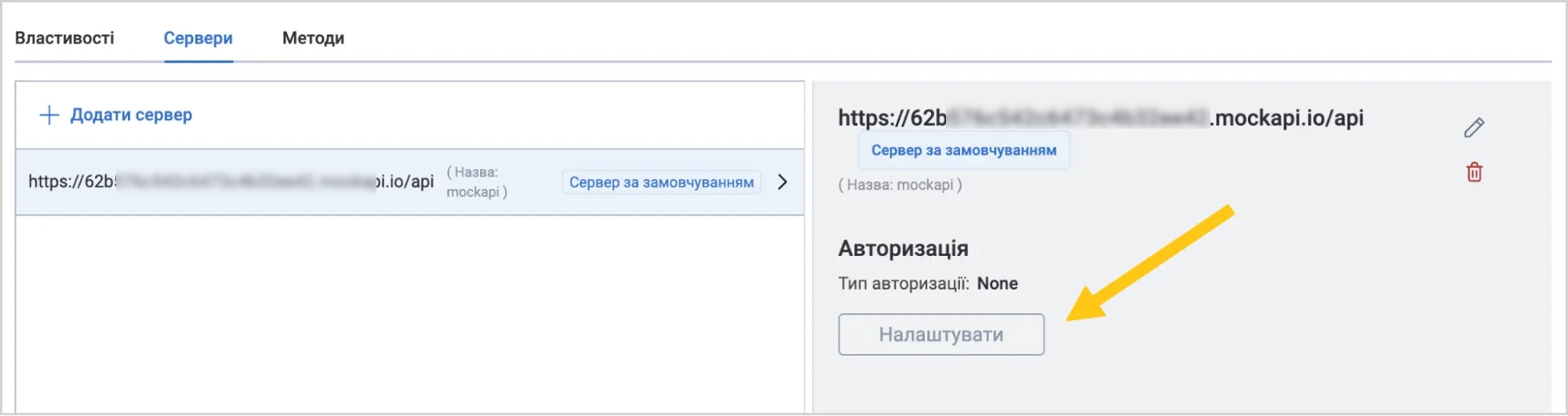This screenshot has width=1568, height=416.
Task: Switch to the Сервери tab
Action: pos(198,38)
